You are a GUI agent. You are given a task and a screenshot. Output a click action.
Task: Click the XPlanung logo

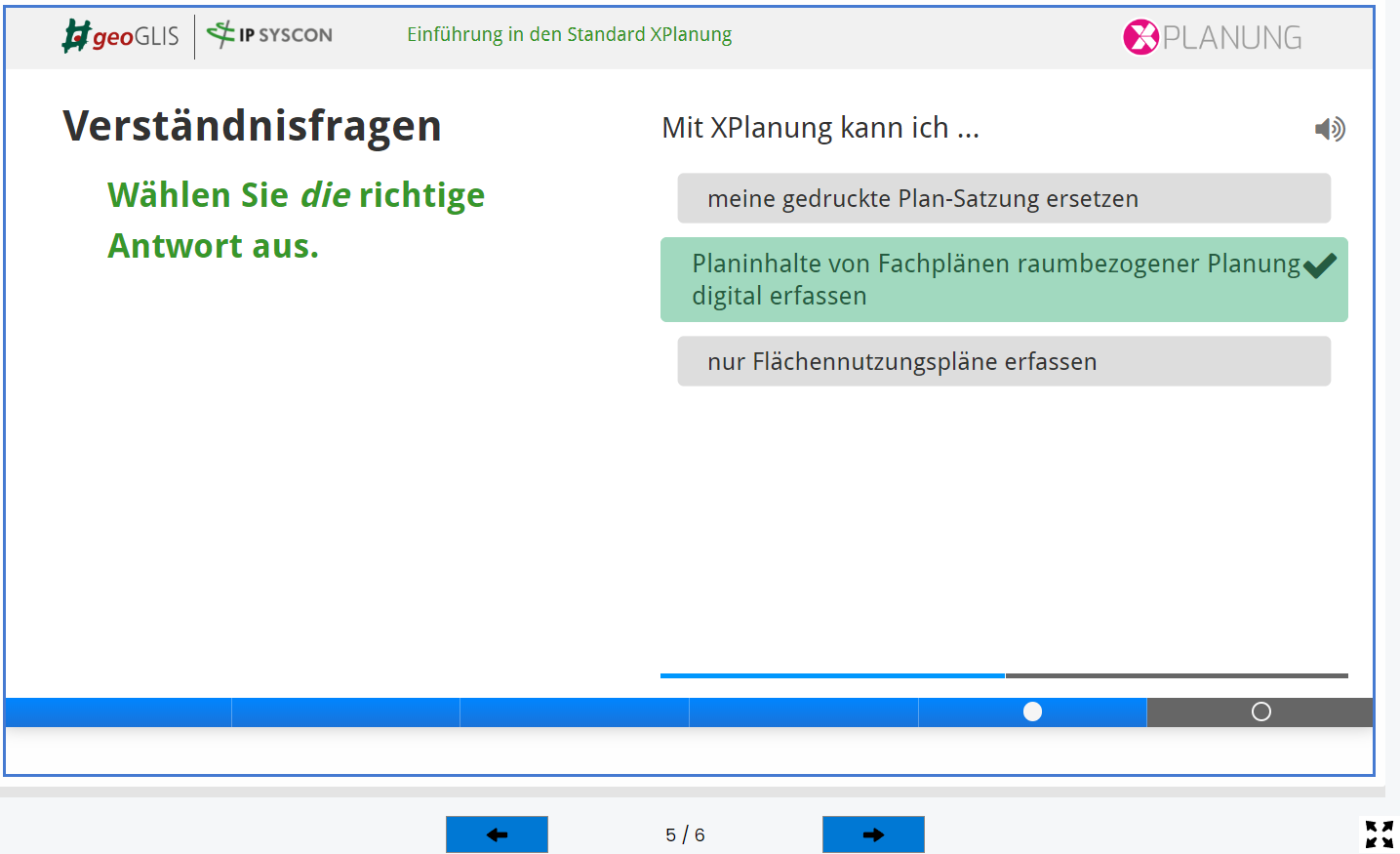coord(1212,37)
